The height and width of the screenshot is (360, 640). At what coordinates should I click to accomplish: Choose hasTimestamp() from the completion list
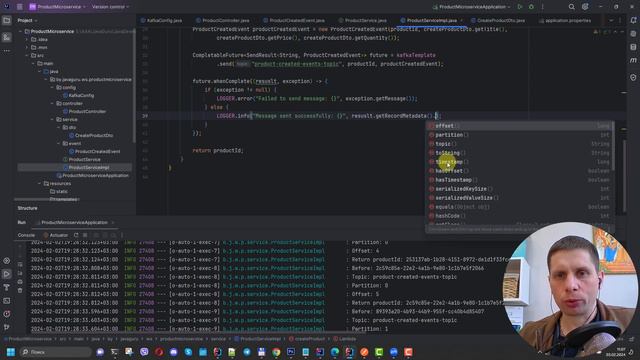coord(519,180)
